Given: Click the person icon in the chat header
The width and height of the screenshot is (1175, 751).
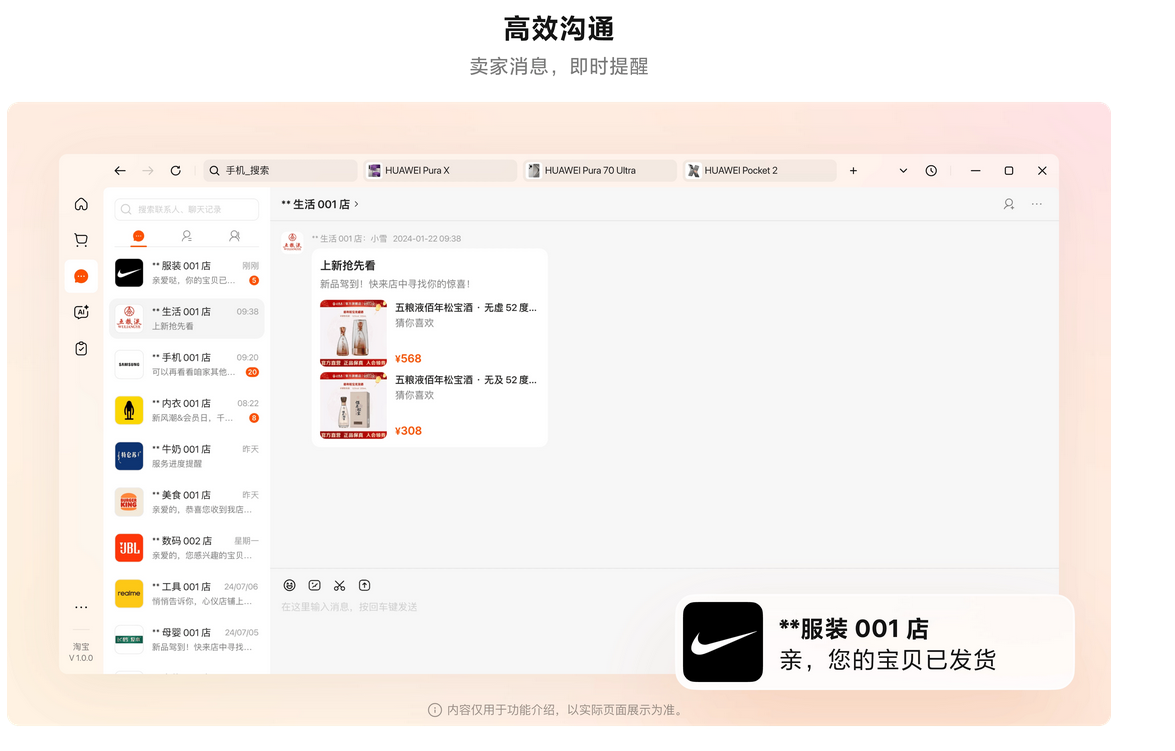Looking at the screenshot, I should (1009, 204).
